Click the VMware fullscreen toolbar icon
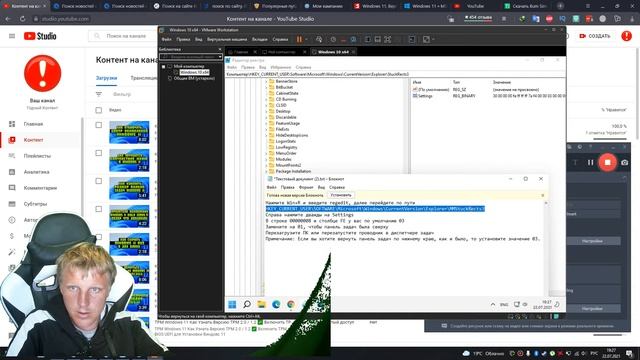 [x=388, y=40]
